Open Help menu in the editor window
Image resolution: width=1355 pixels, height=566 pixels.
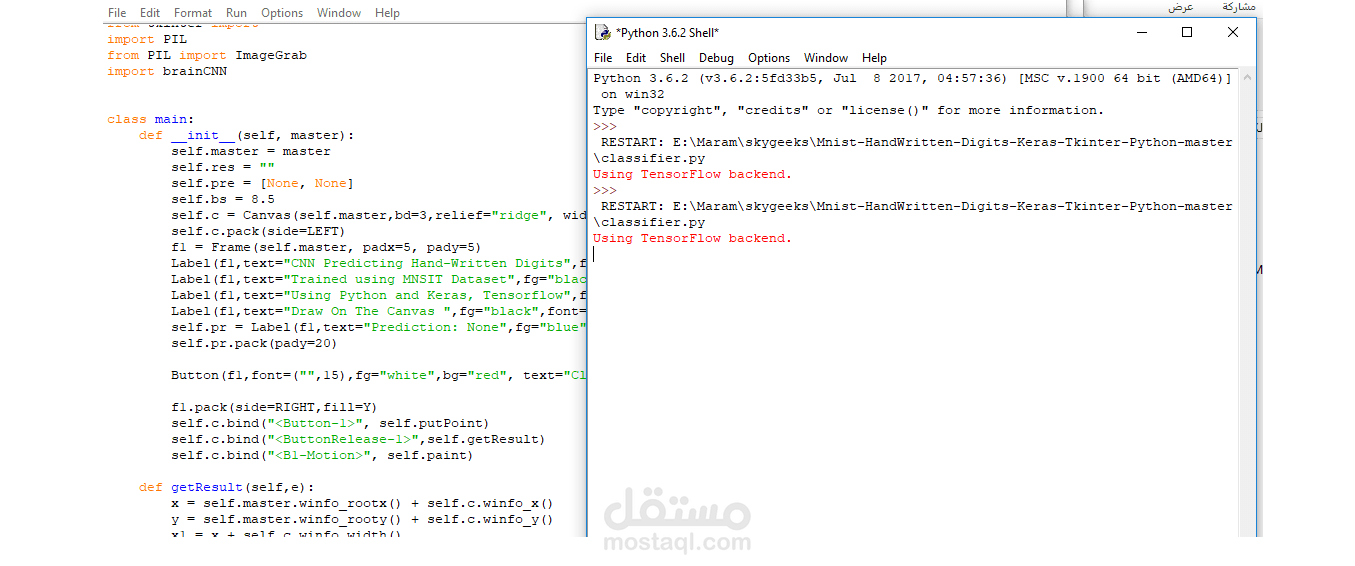(387, 13)
